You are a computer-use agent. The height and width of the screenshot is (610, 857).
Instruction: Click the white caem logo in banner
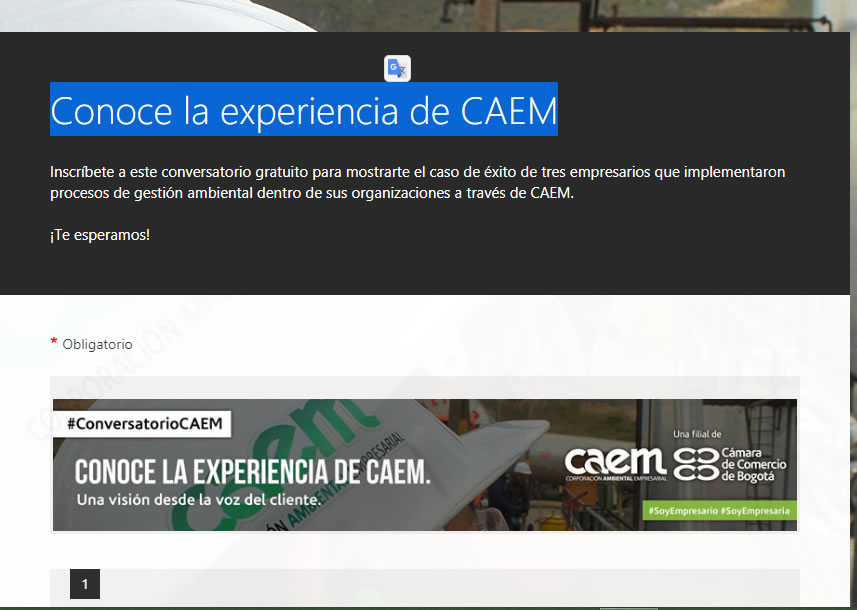pyautogui.click(x=615, y=463)
